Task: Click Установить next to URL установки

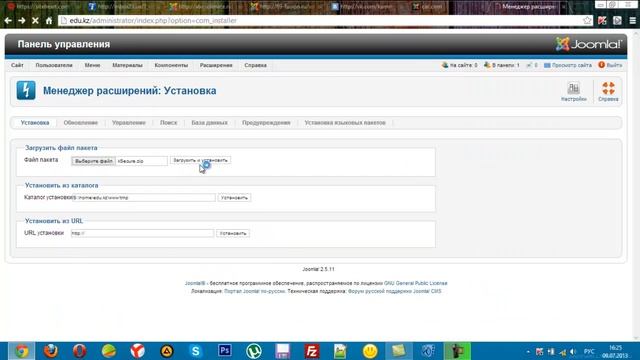Action: pos(233,233)
